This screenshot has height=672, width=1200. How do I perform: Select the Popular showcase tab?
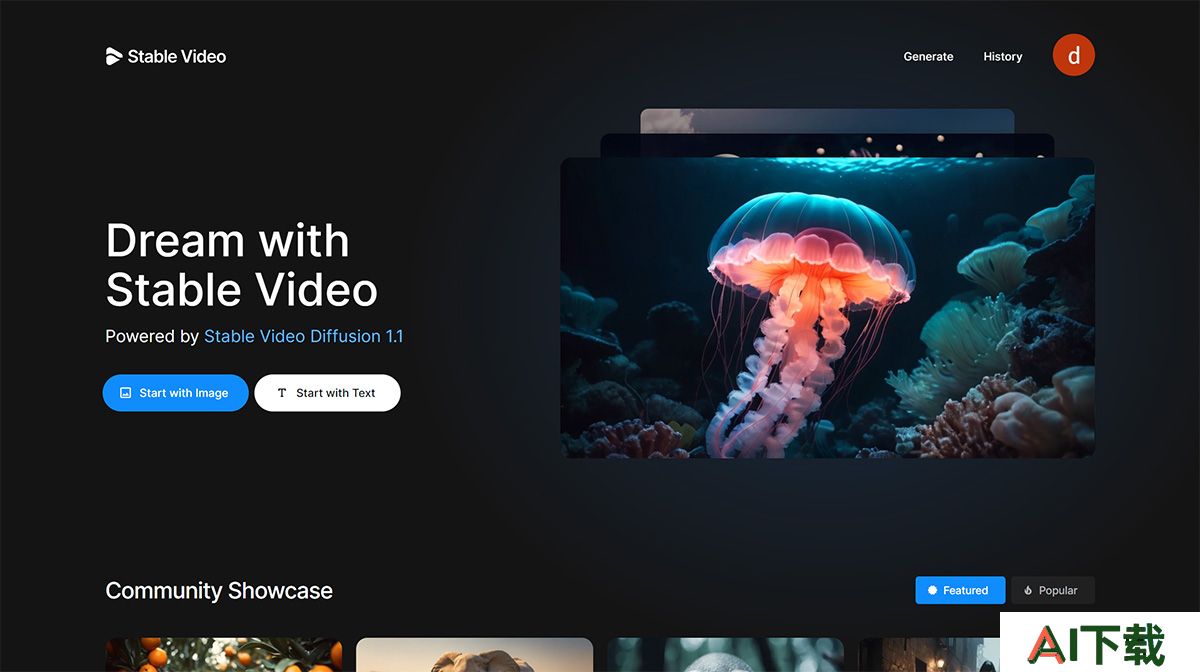click(x=1052, y=590)
